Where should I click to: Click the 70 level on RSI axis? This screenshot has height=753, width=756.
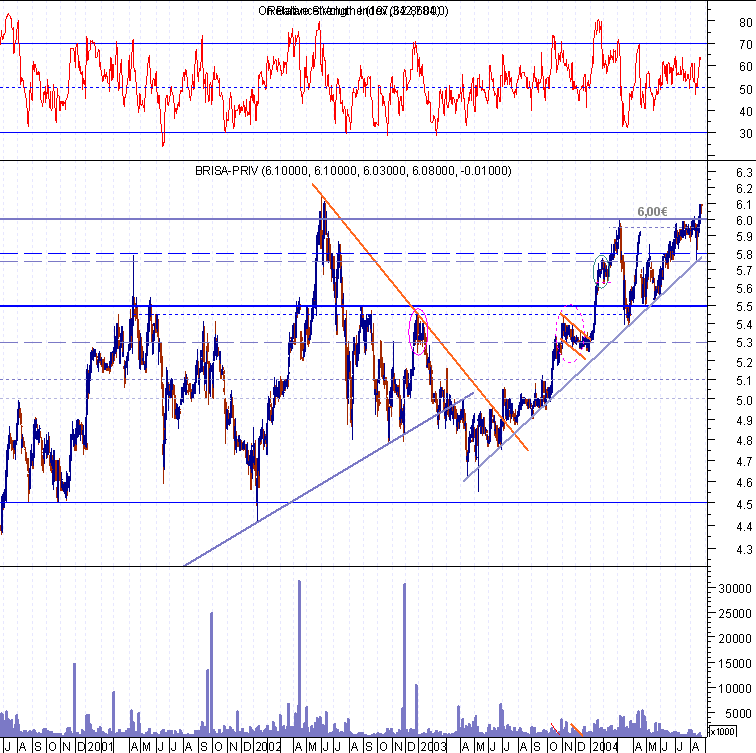point(745,44)
